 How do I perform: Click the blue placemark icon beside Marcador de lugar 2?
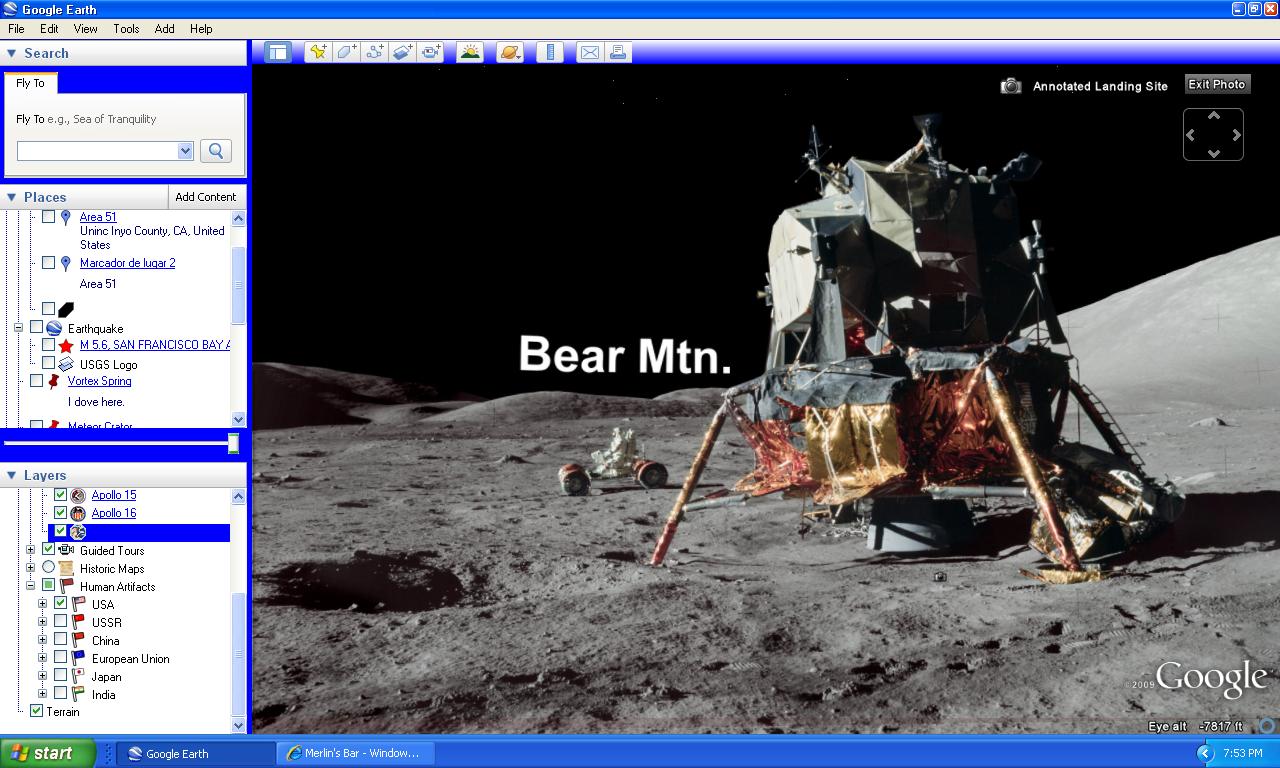[x=66, y=263]
